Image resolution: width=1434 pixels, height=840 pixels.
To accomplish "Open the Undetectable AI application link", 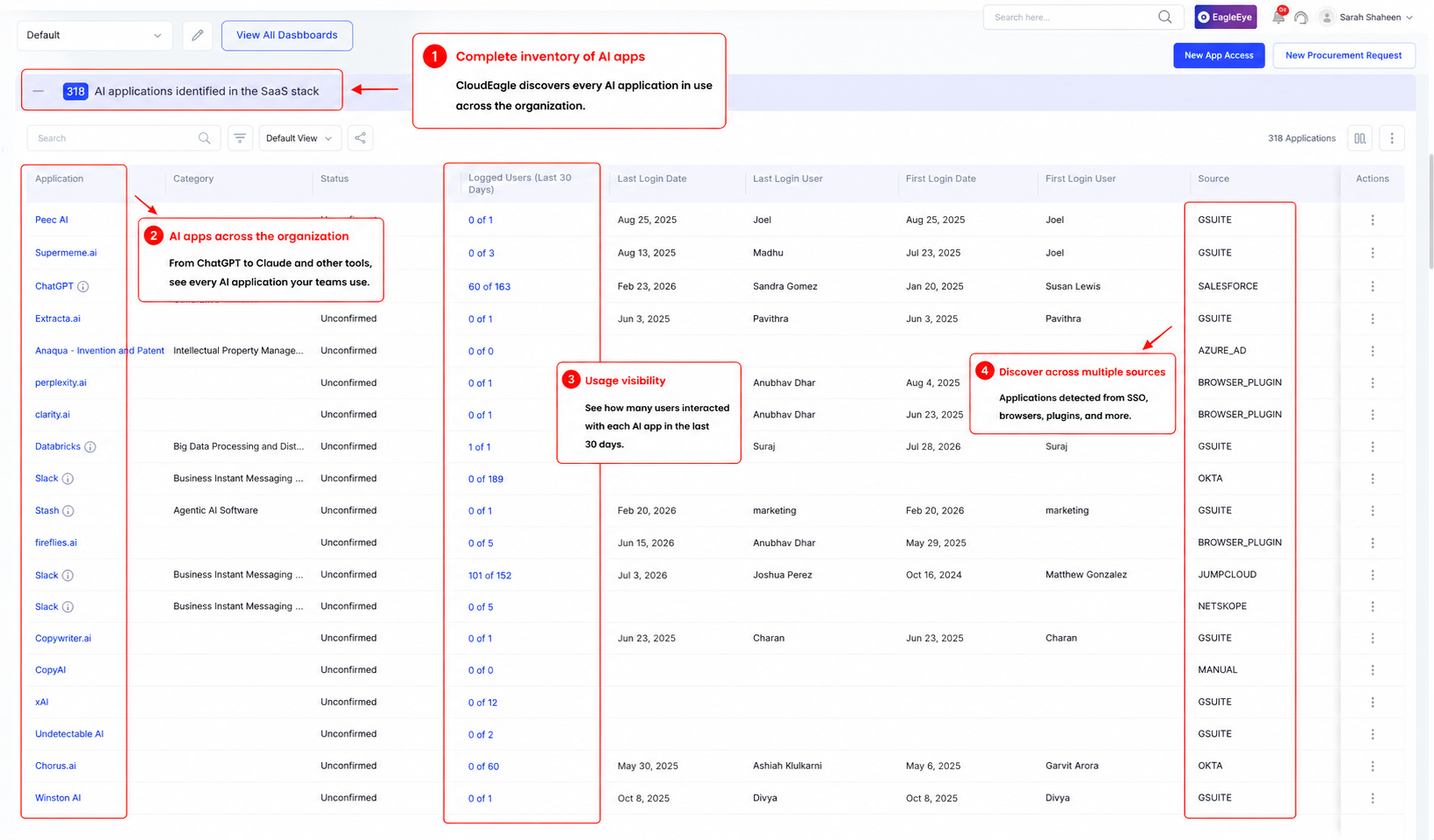I will tap(69, 734).
